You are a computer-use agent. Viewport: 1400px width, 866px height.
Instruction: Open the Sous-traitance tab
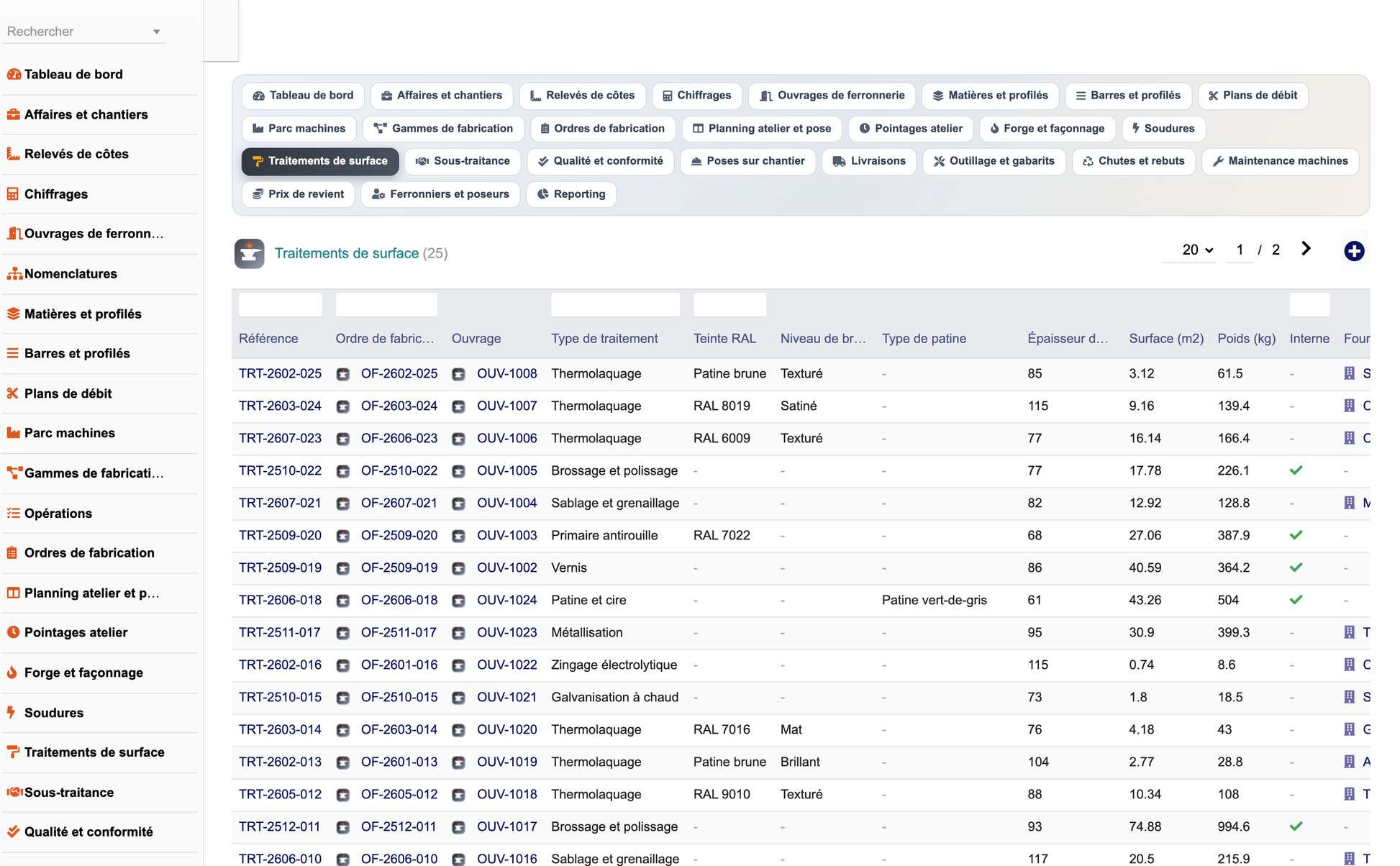(463, 161)
